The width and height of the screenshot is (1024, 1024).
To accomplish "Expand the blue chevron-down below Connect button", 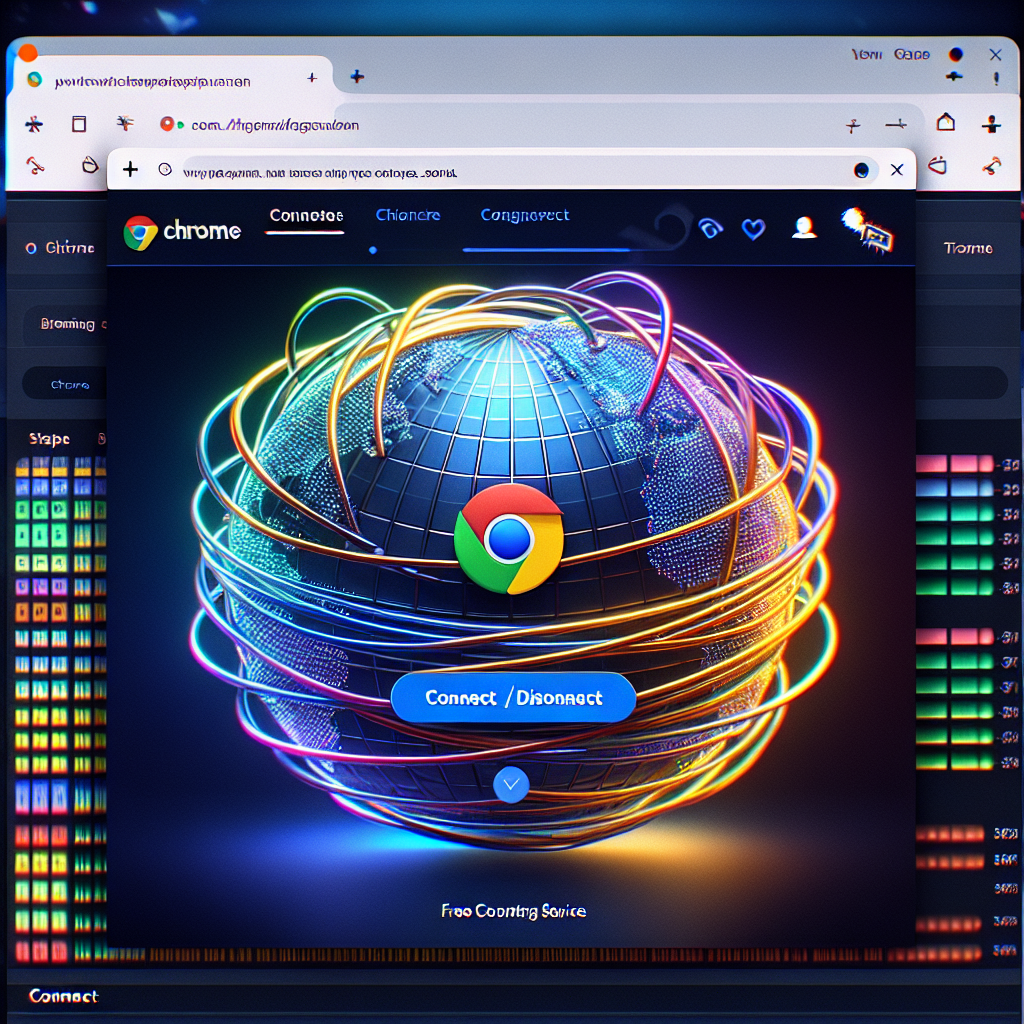I will [x=511, y=783].
